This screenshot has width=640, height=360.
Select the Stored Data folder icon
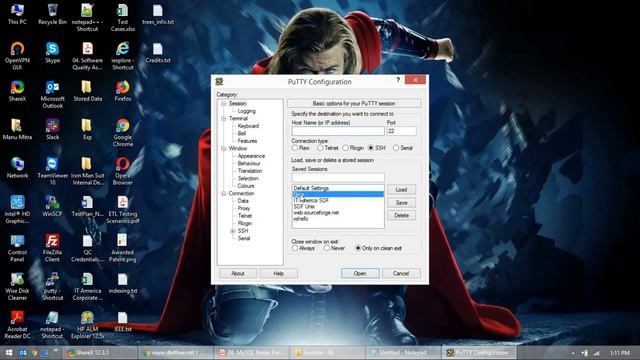87,91
